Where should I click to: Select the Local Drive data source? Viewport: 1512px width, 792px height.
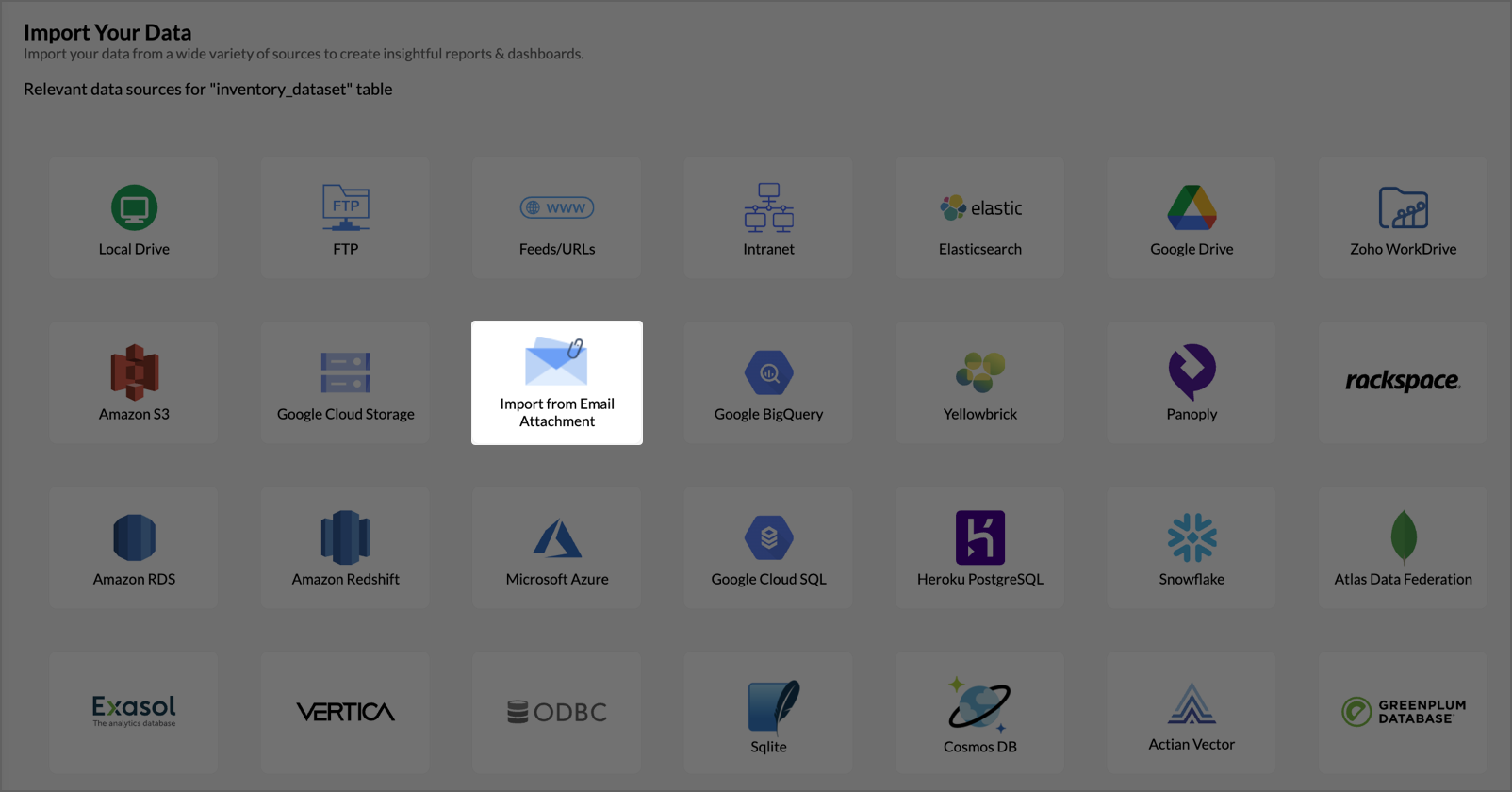coord(134,218)
